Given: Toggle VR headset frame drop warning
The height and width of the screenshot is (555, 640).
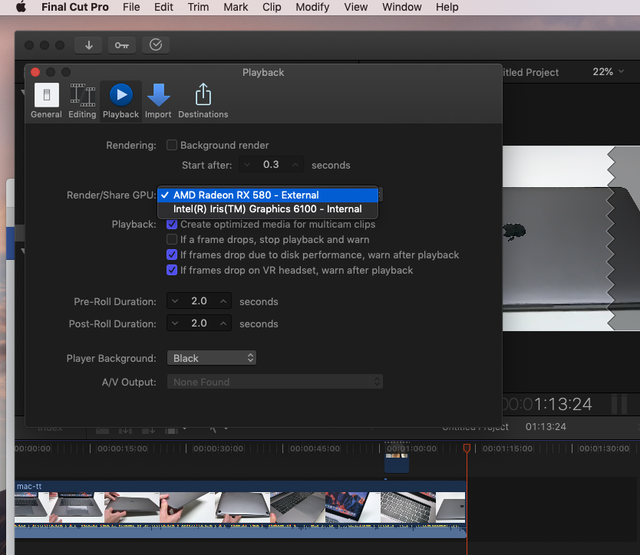Looking at the screenshot, I should pos(172,270).
